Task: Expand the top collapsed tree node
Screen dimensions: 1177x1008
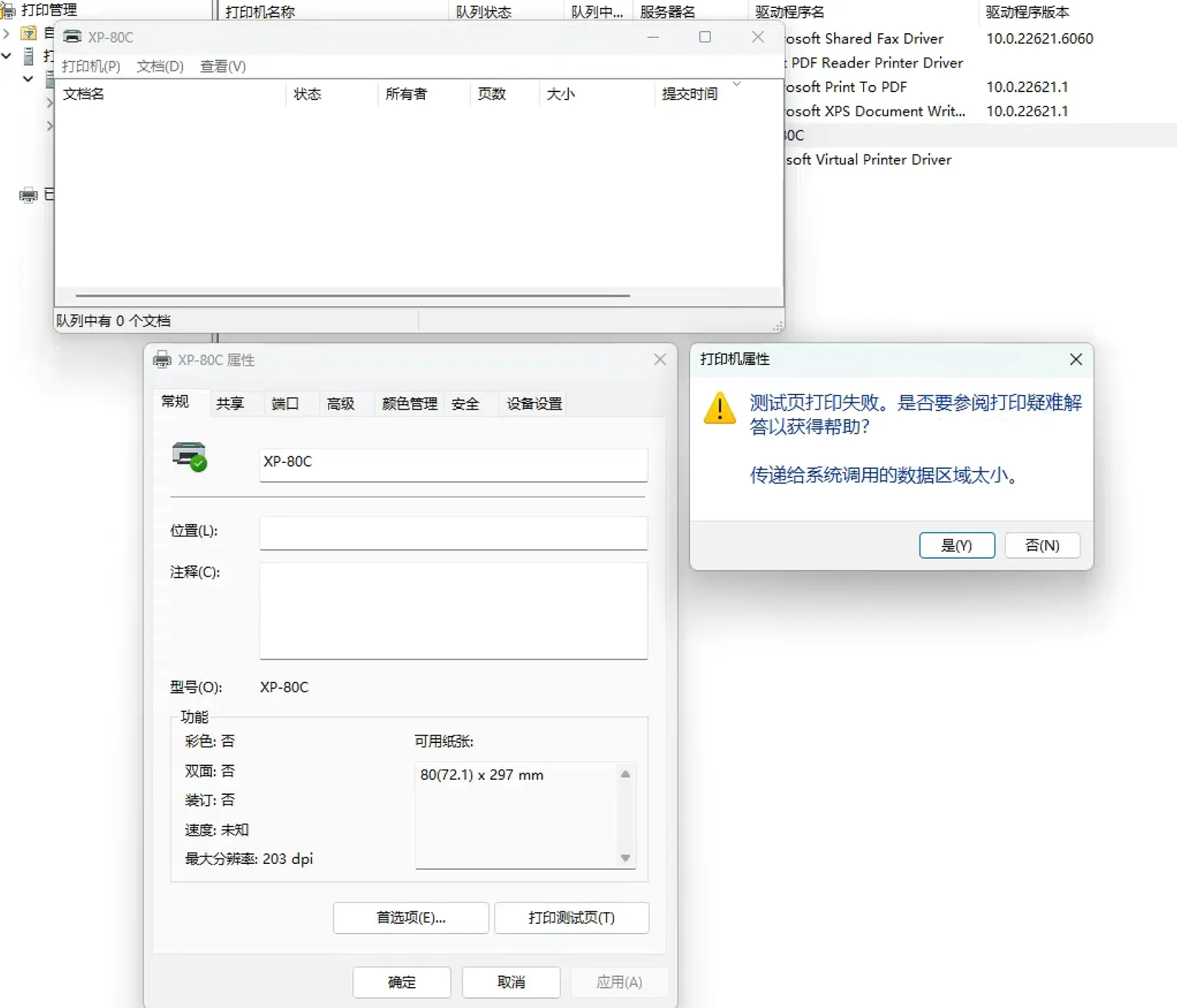Action: (6, 33)
